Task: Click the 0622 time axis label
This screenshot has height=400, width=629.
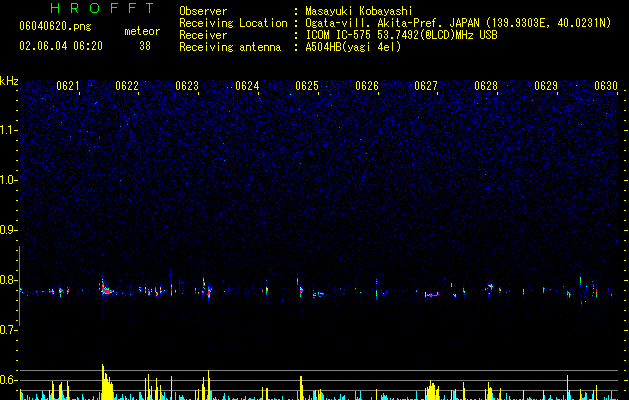Action: [x=127, y=86]
